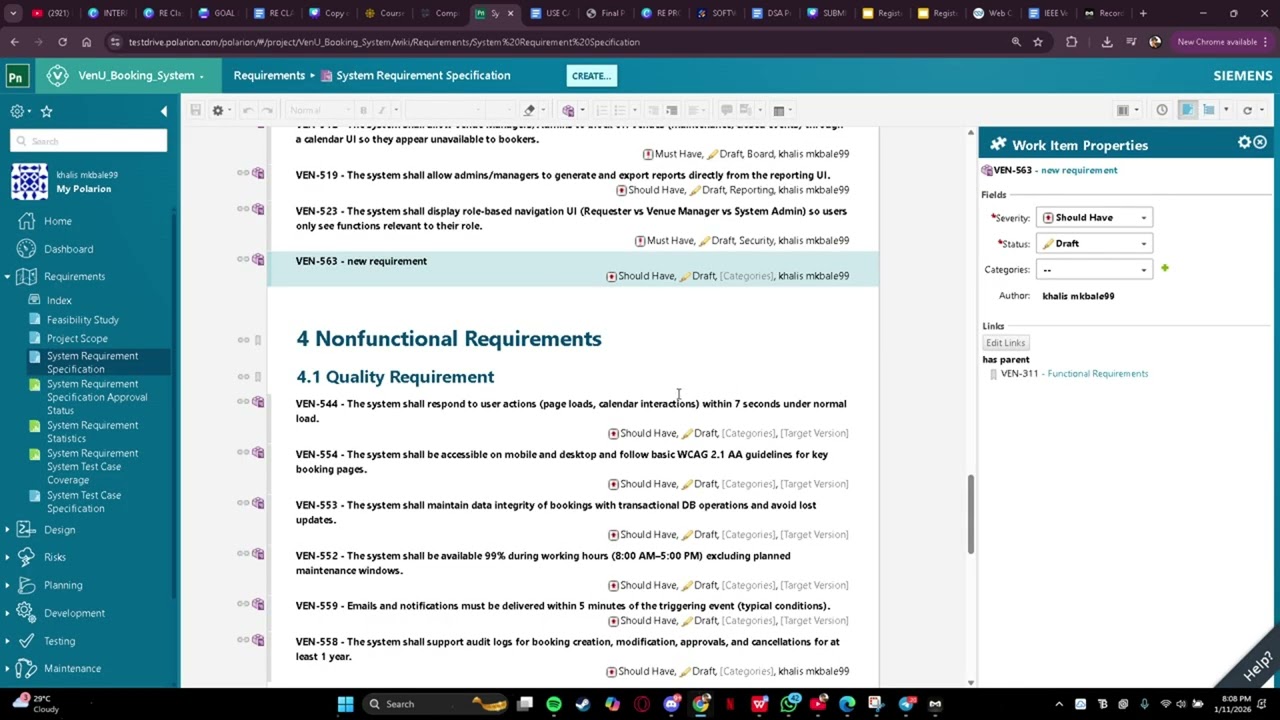Open Work Item Properties gear settings
This screenshot has height=720, width=1280.
click(x=1244, y=143)
